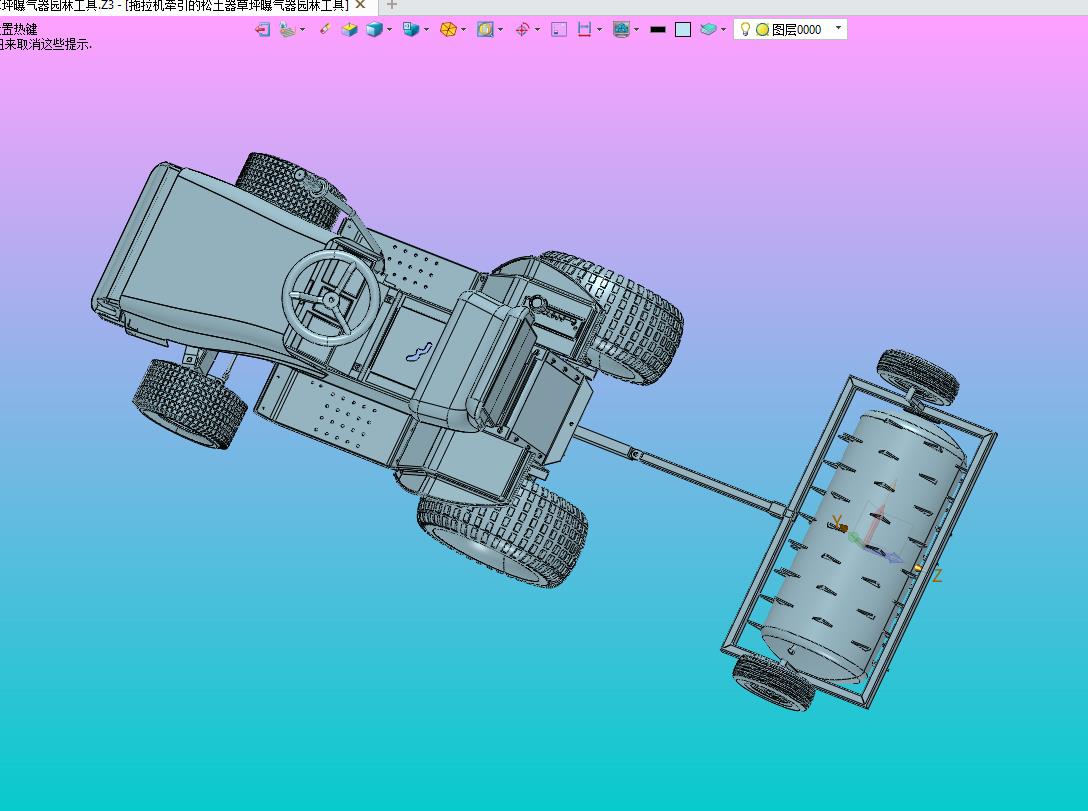Click the yellow circle layer color indicator
1088x811 pixels.
pos(762,30)
